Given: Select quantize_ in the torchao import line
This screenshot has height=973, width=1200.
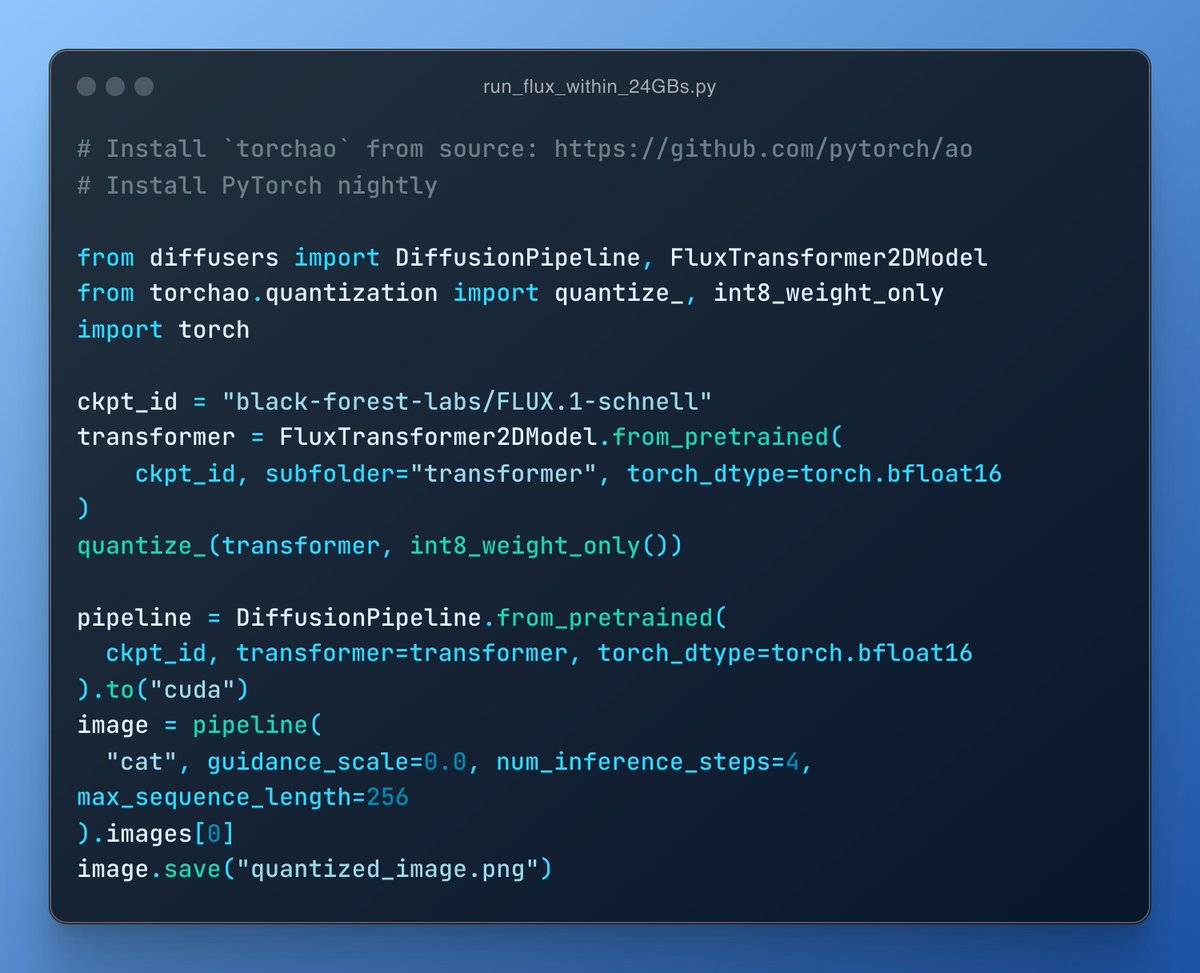Looking at the screenshot, I should click(619, 294).
